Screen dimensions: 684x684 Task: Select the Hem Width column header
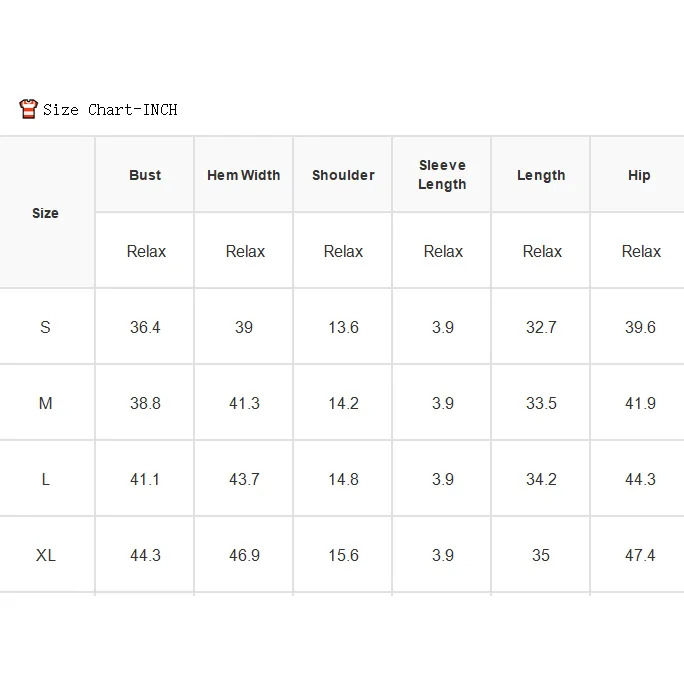(x=243, y=175)
